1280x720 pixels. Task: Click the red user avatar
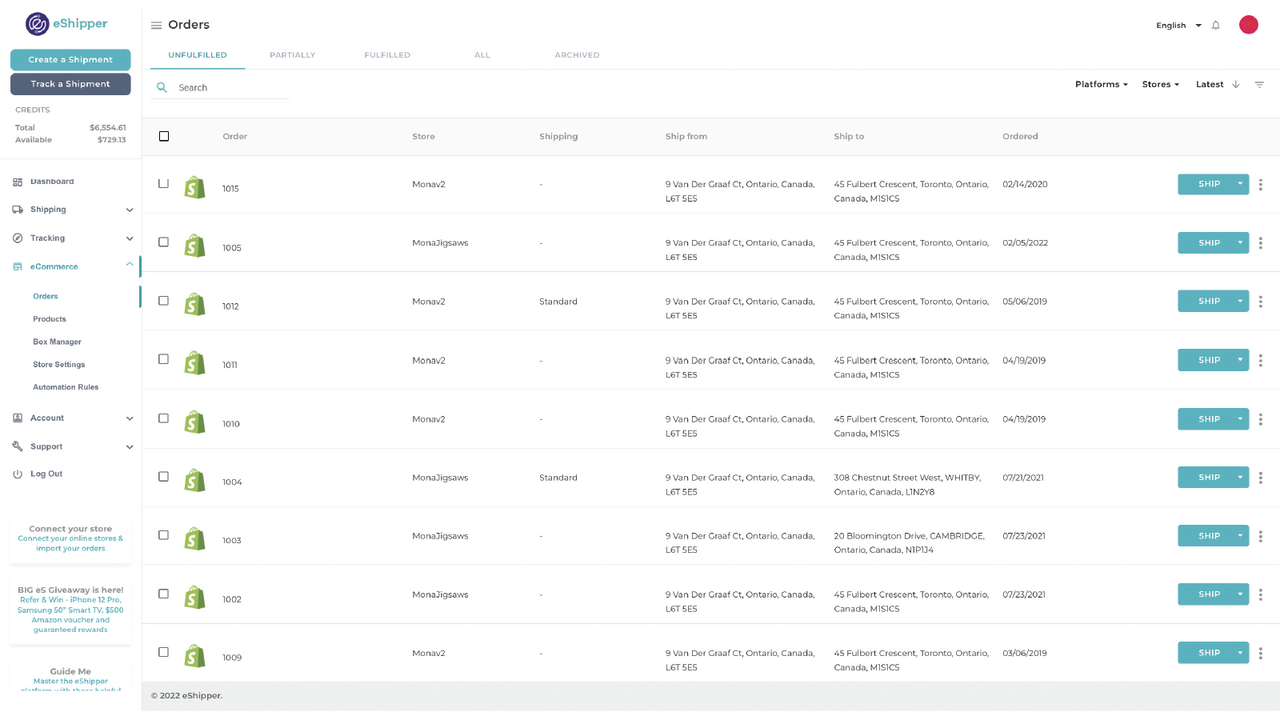click(x=1248, y=25)
